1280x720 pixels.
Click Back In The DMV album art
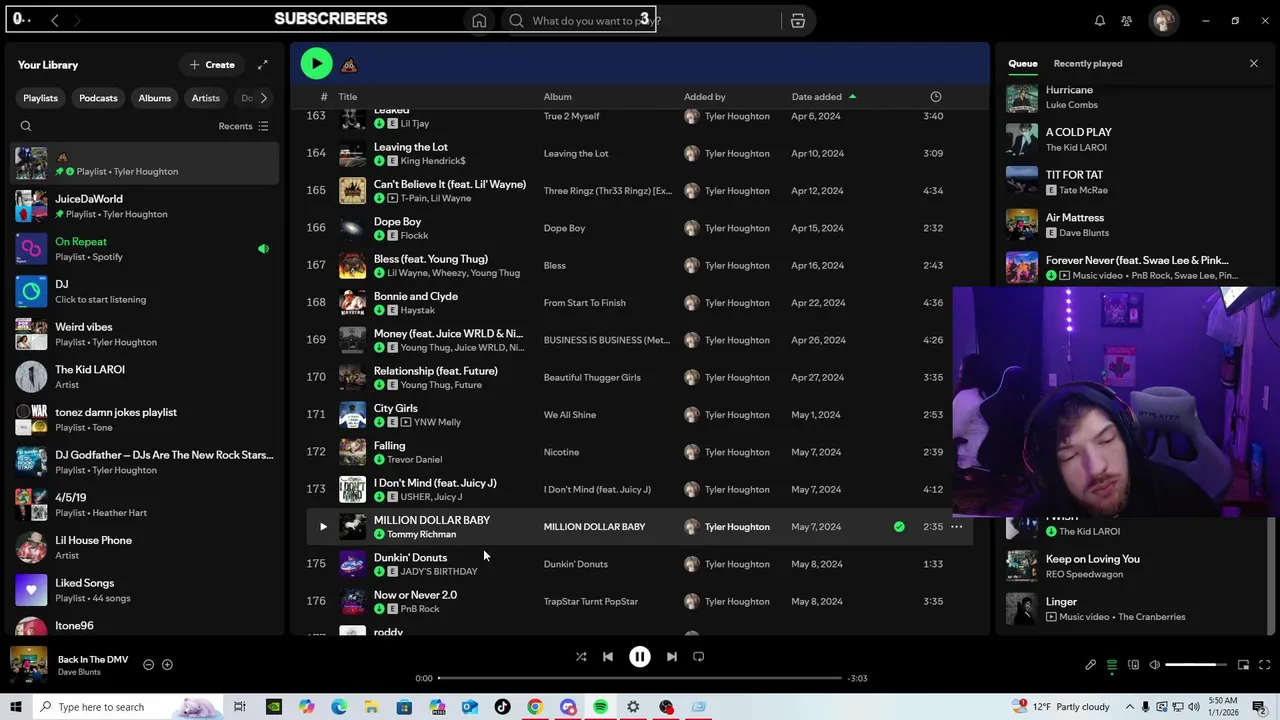pos(29,665)
